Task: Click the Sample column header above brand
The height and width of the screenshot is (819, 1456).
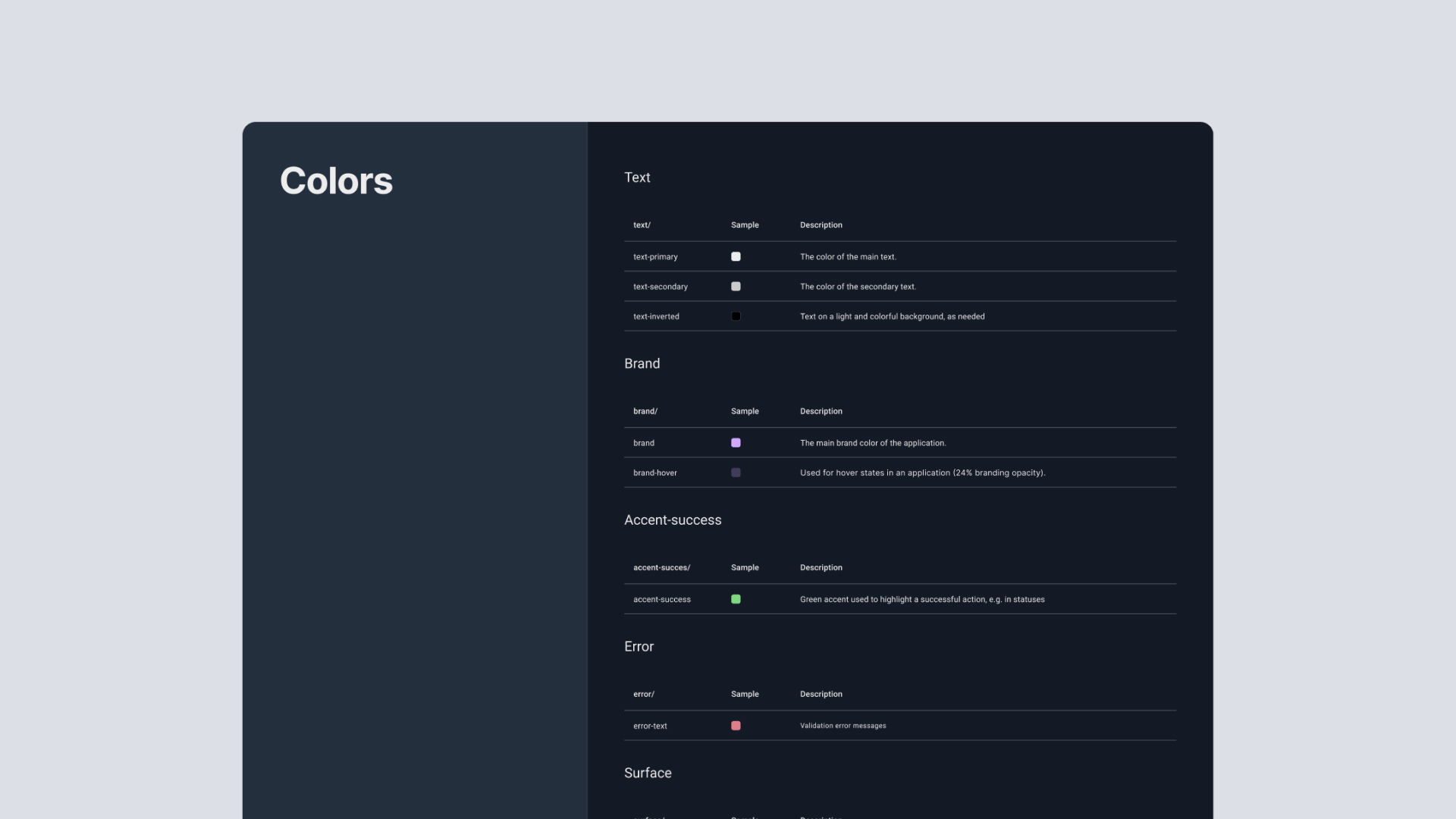Action: pos(744,411)
